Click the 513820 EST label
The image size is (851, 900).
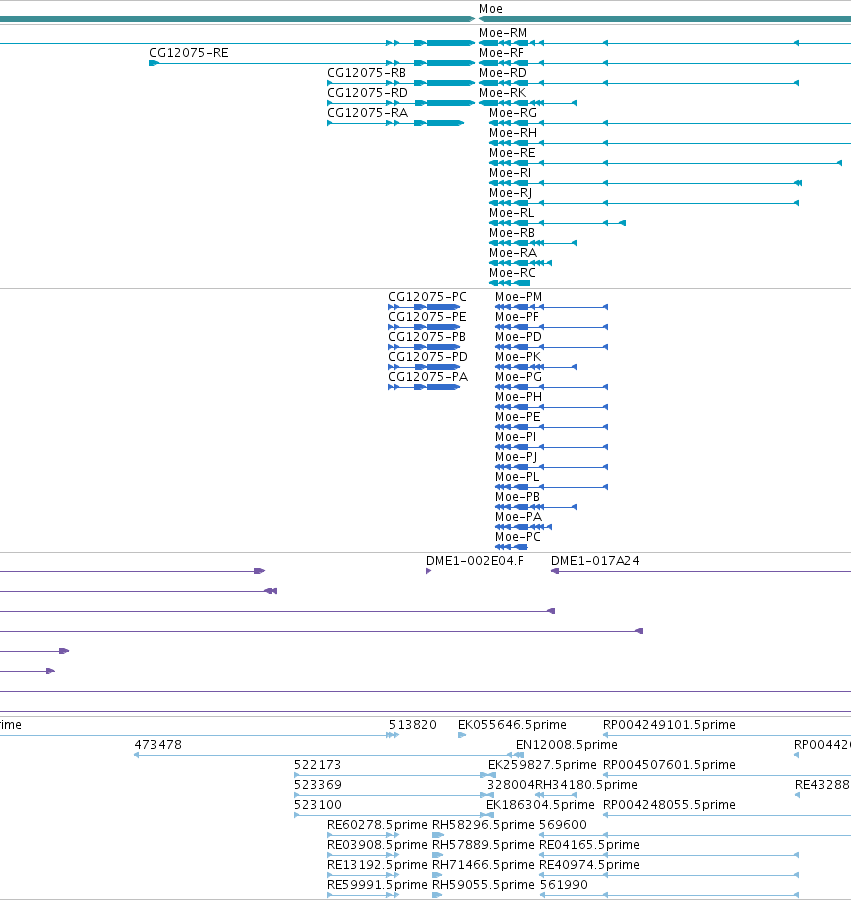pyautogui.click(x=413, y=725)
